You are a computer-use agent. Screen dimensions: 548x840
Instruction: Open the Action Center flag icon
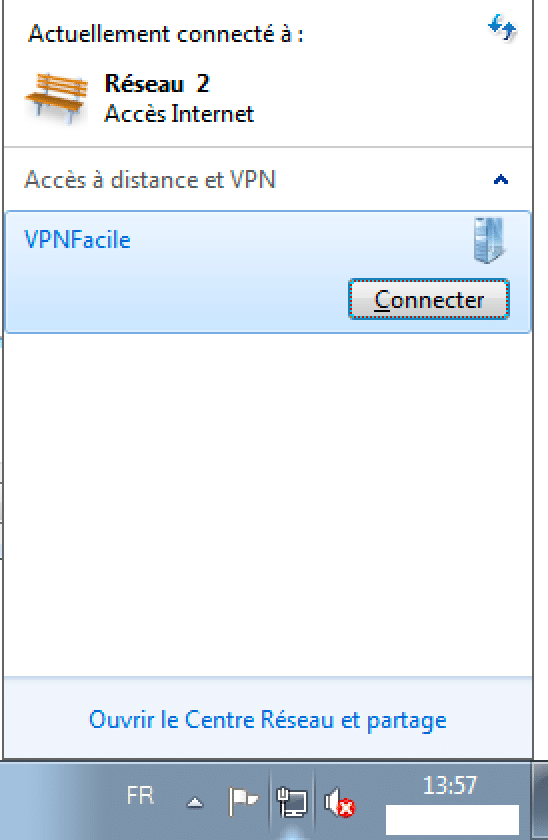point(243,801)
